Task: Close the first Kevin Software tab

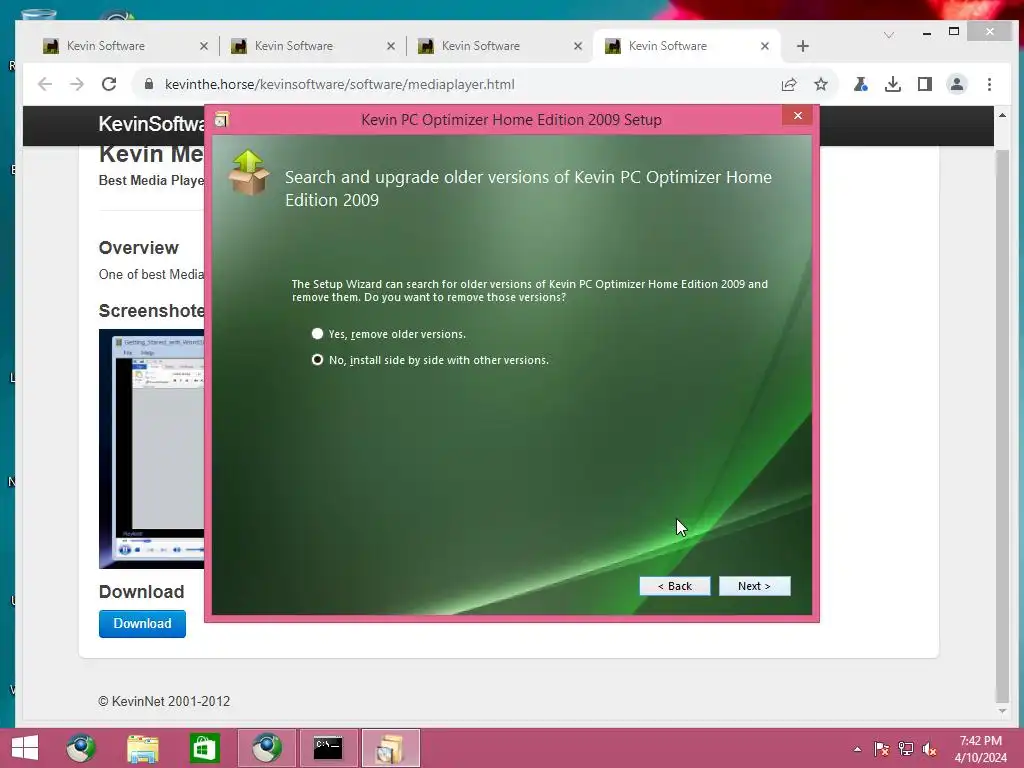Action: tap(204, 46)
